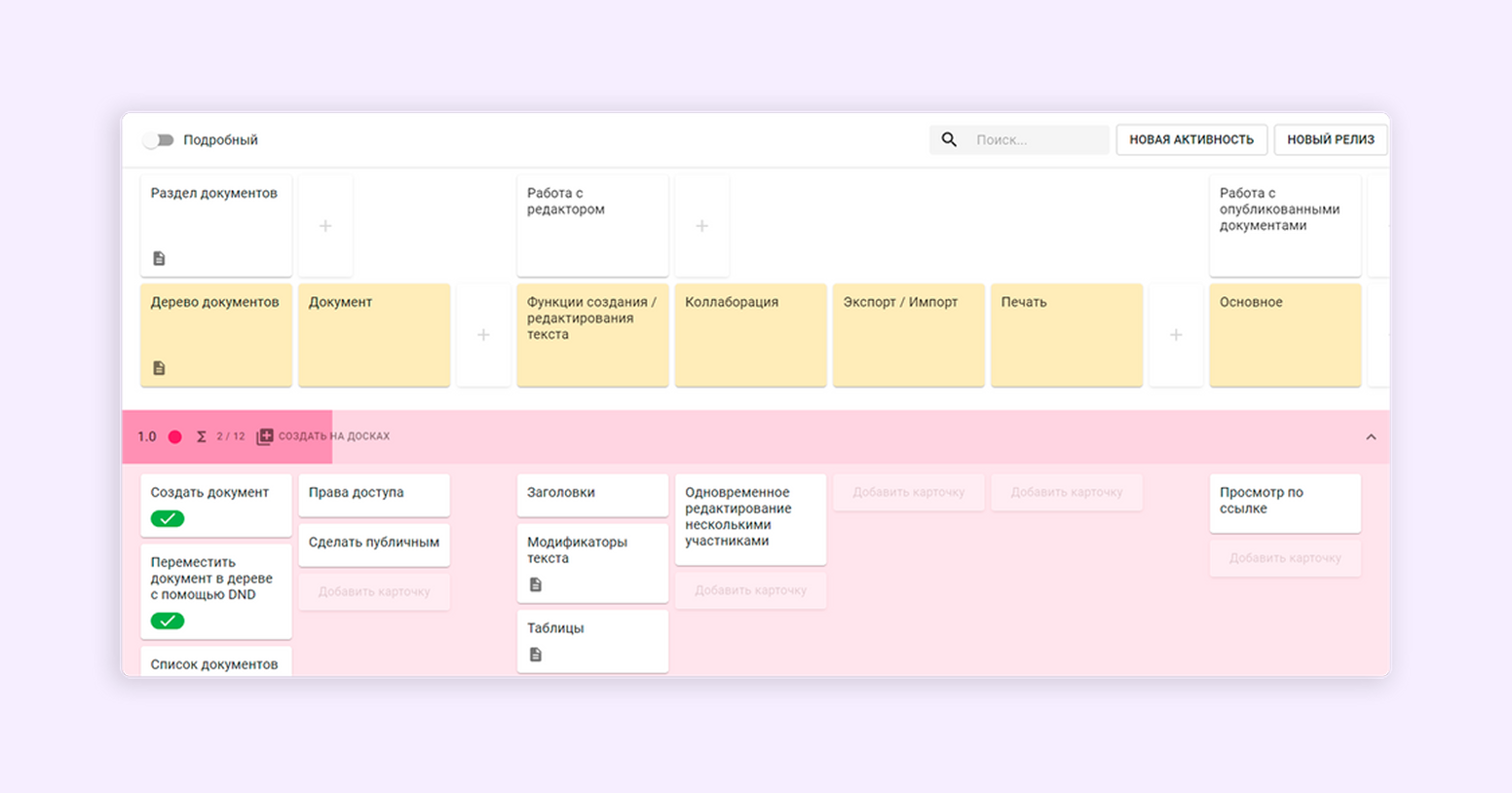Open Функции создания / редактирования текста card
The width and height of the screenshot is (1512, 793).
(x=592, y=335)
